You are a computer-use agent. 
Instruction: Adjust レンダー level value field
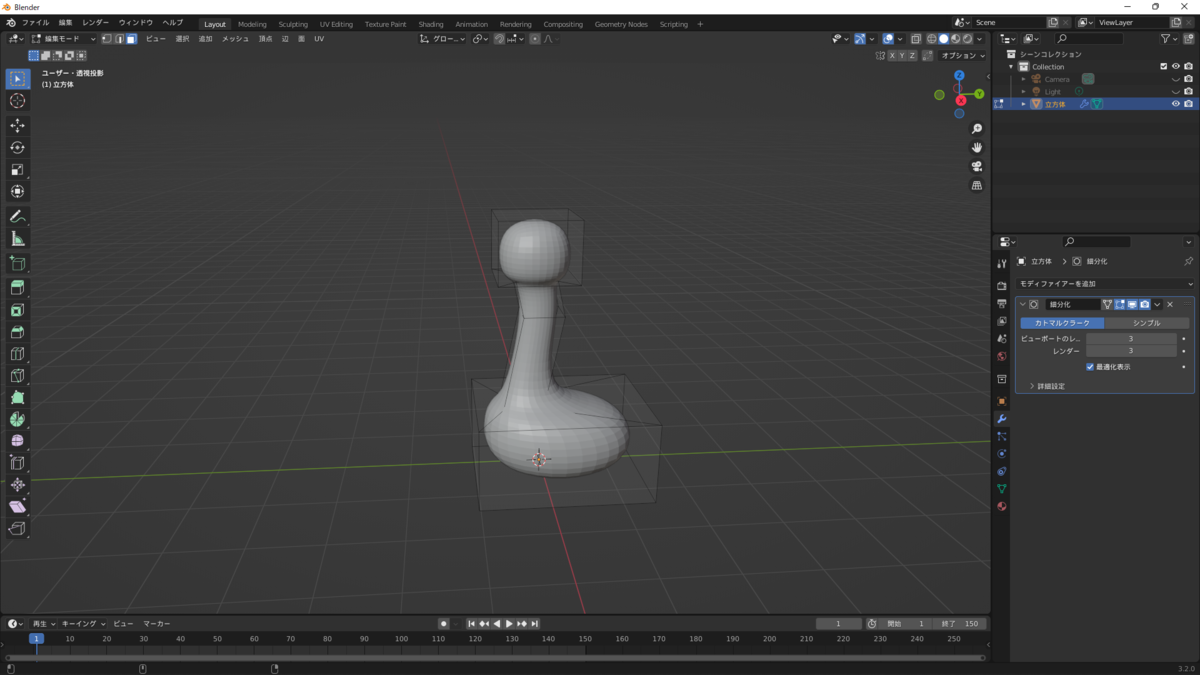point(1131,351)
